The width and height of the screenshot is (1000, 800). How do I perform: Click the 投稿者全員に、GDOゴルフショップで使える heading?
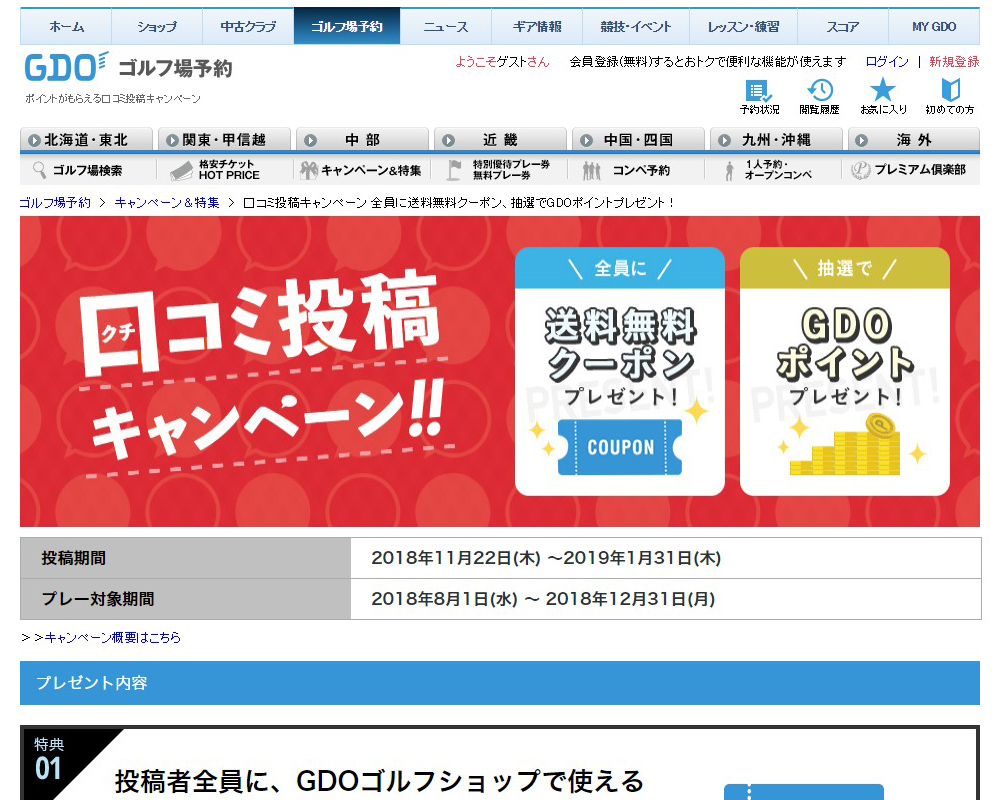[379, 781]
